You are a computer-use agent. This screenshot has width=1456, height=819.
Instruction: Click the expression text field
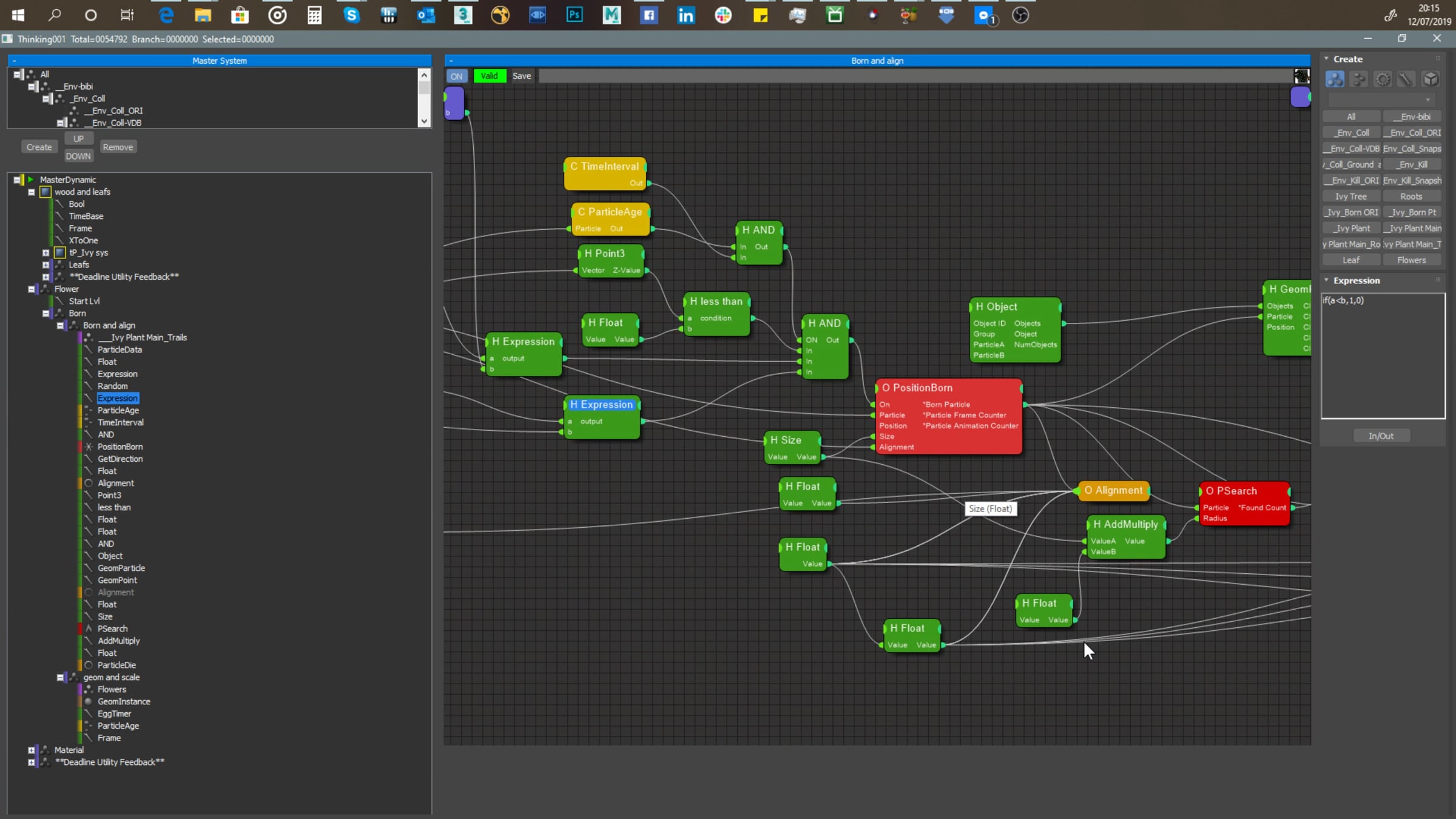tap(1383, 357)
